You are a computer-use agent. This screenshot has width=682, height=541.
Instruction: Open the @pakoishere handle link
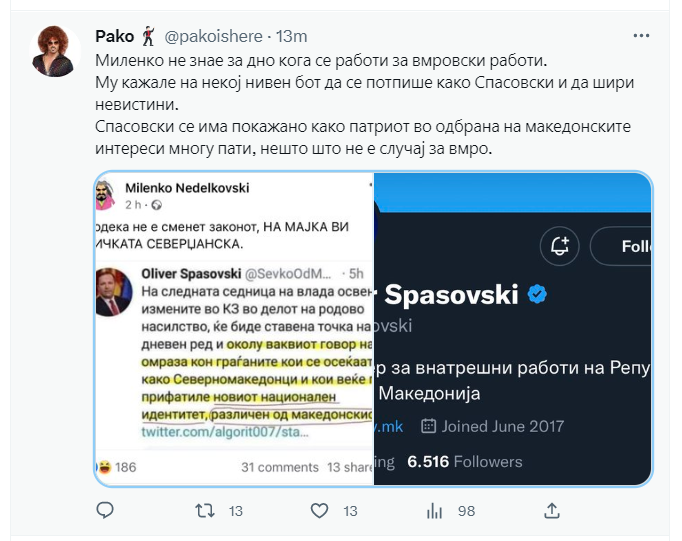point(213,36)
